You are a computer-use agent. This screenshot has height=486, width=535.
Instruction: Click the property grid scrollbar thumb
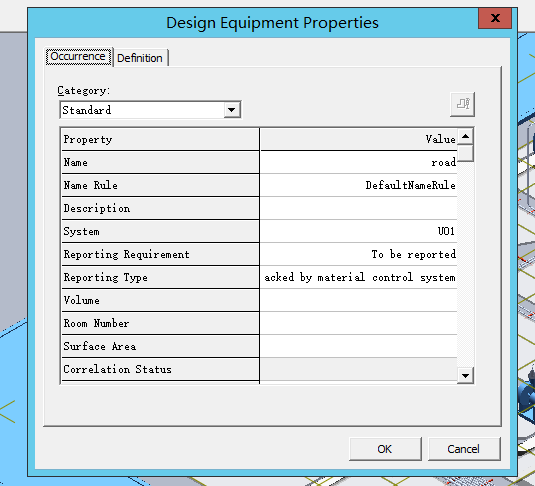[x=465, y=153]
